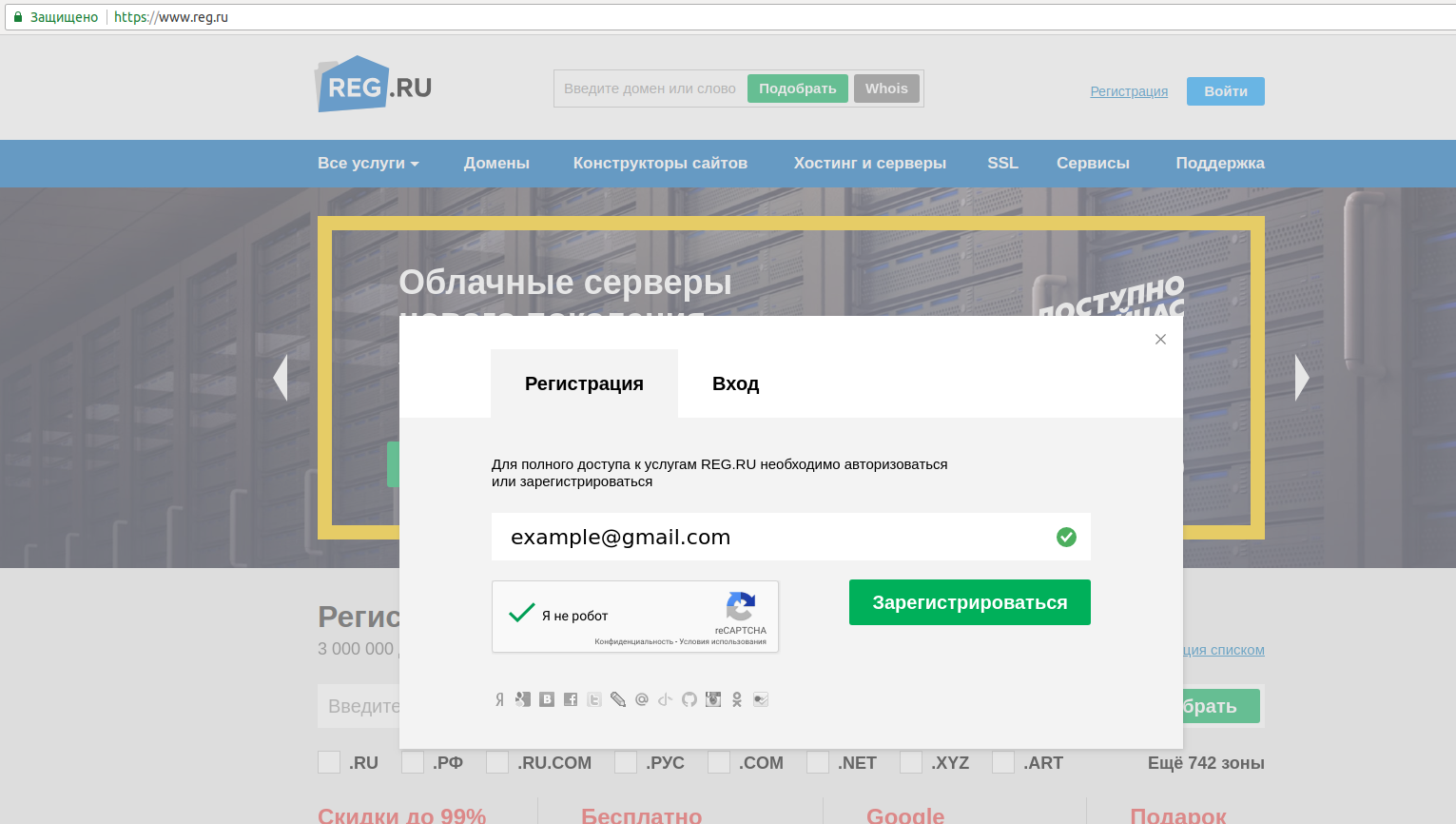This screenshot has height=824, width=1456.
Task: Click the reCAPTCHA logo
Action: coord(741,606)
